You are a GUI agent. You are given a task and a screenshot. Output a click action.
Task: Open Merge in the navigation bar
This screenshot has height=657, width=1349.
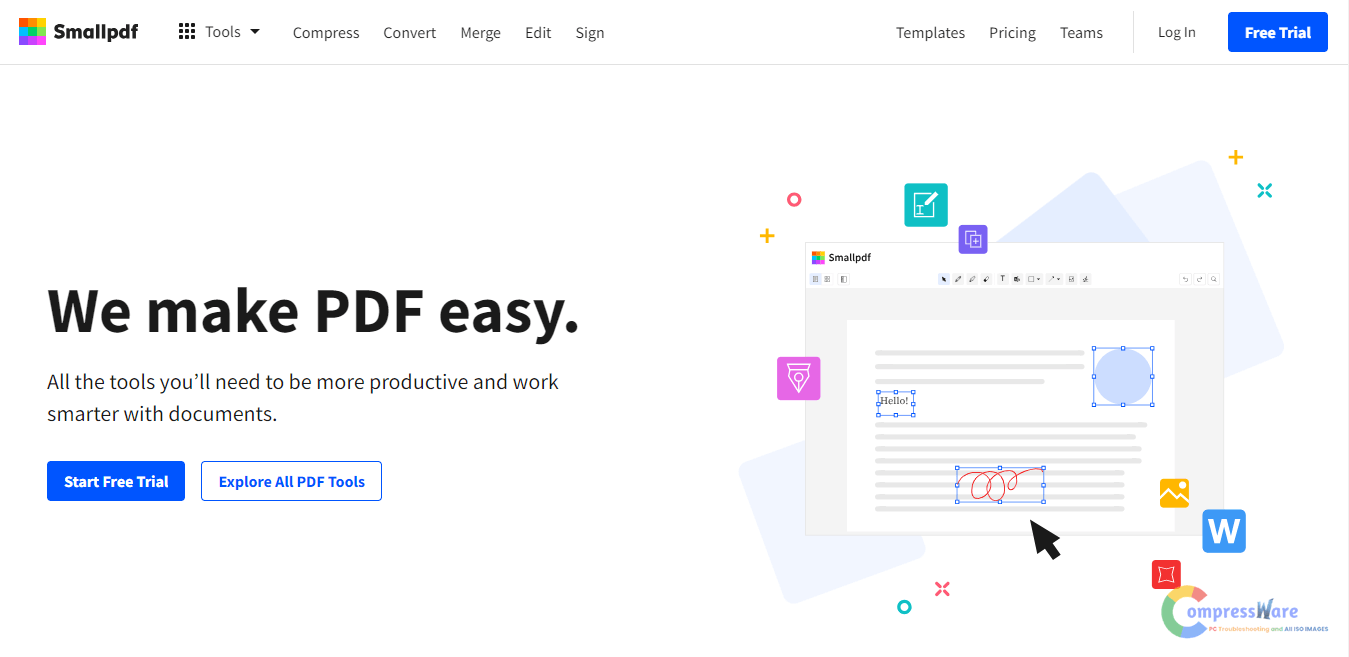(481, 33)
